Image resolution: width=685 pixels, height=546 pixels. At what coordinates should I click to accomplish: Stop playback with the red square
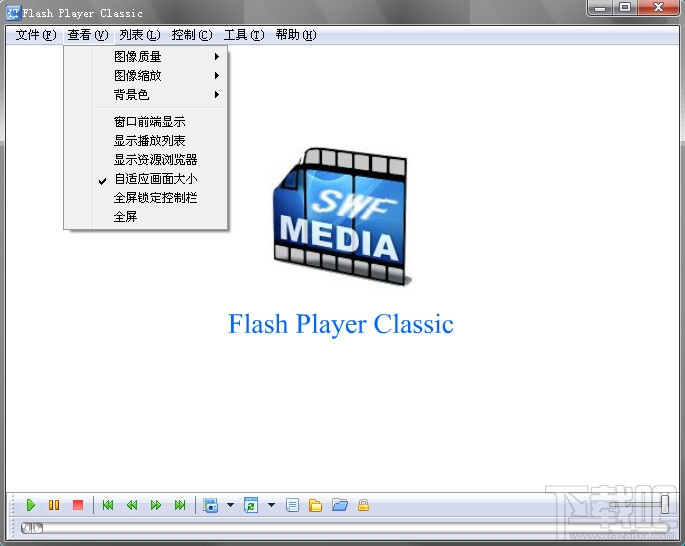click(x=78, y=505)
